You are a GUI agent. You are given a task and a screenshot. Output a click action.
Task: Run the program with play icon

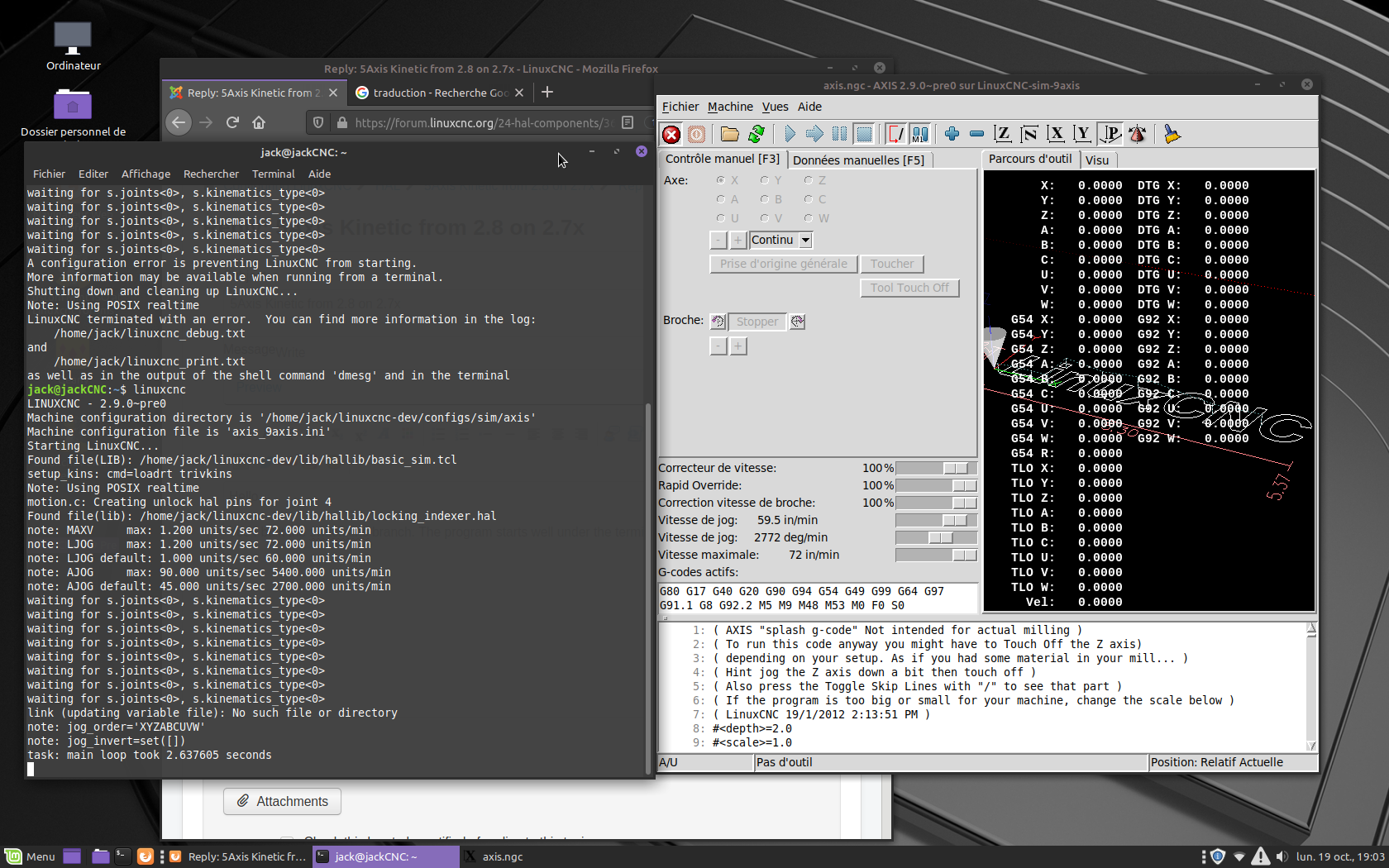(789, 134)
